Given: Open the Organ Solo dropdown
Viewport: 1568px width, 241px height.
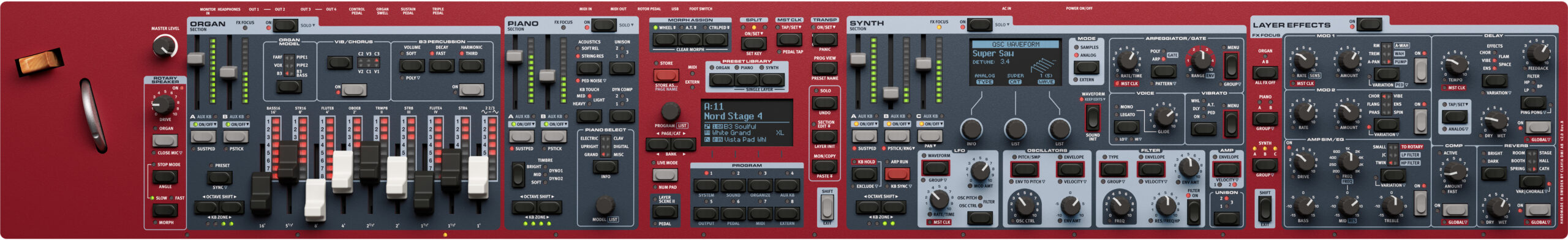Looking at the screenshot, I should (307, 26).
